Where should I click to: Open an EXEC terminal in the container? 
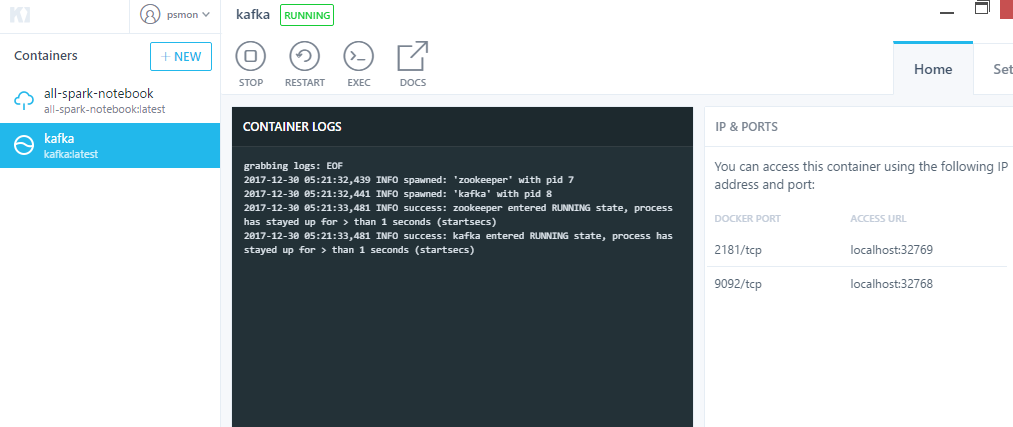[x=358, y=57]
